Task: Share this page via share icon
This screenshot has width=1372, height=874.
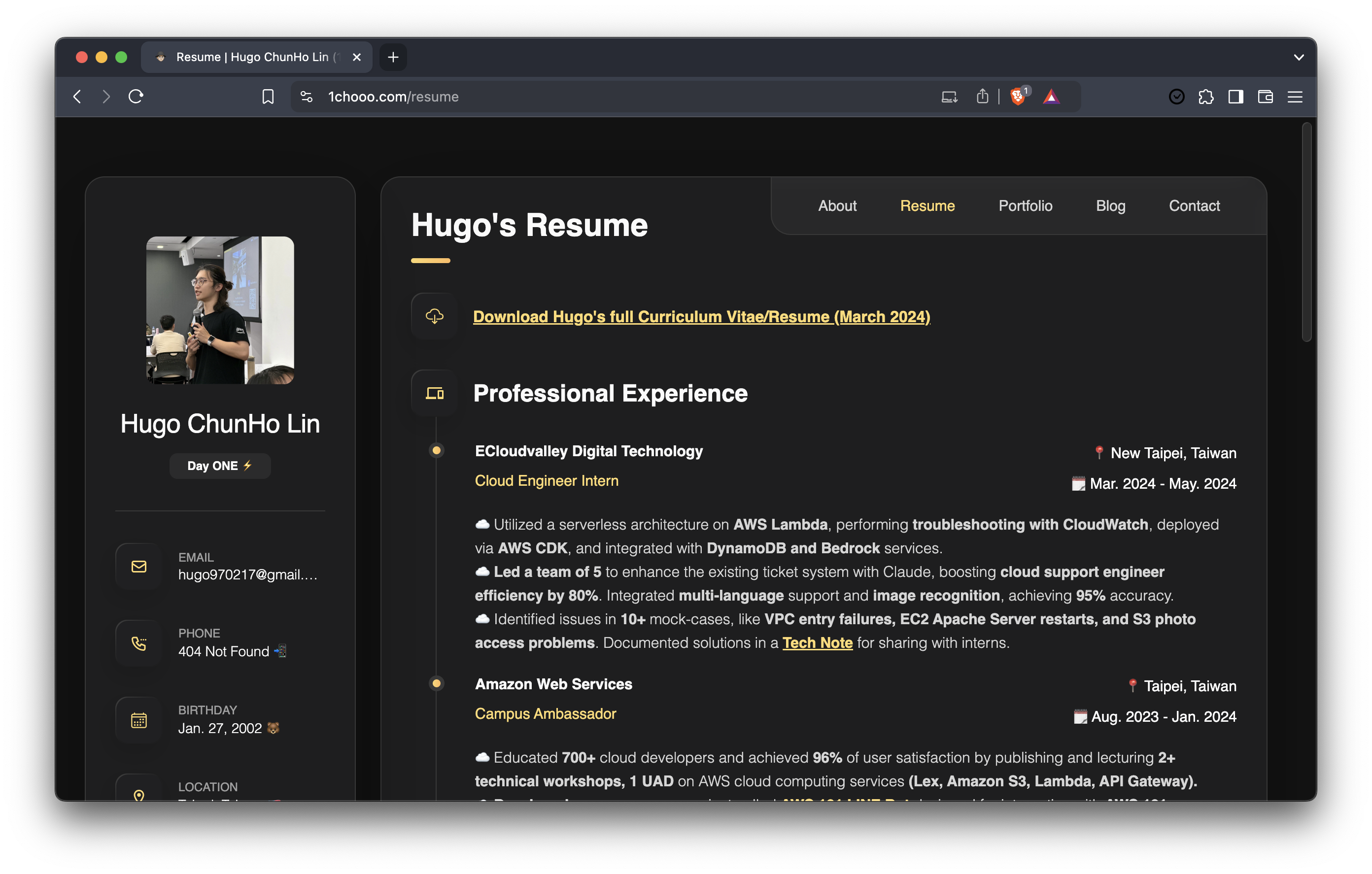Action: (982, 96)
